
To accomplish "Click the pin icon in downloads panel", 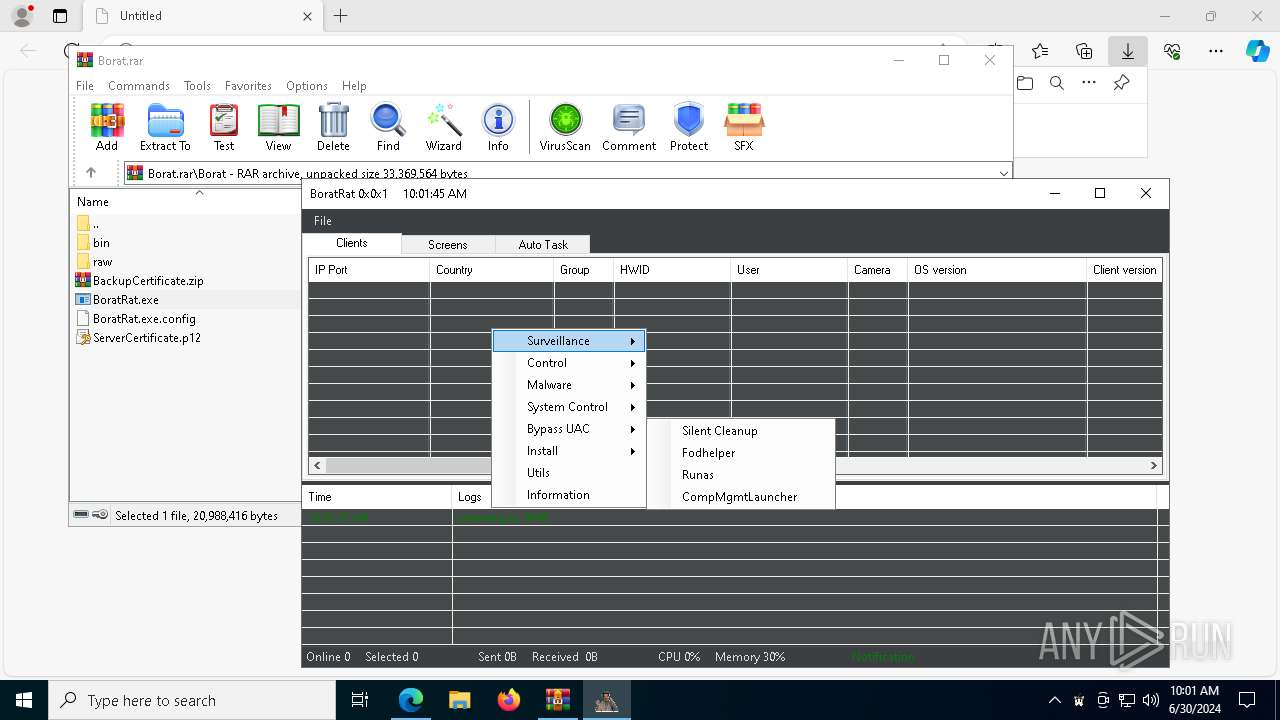I will [1121, 83].
